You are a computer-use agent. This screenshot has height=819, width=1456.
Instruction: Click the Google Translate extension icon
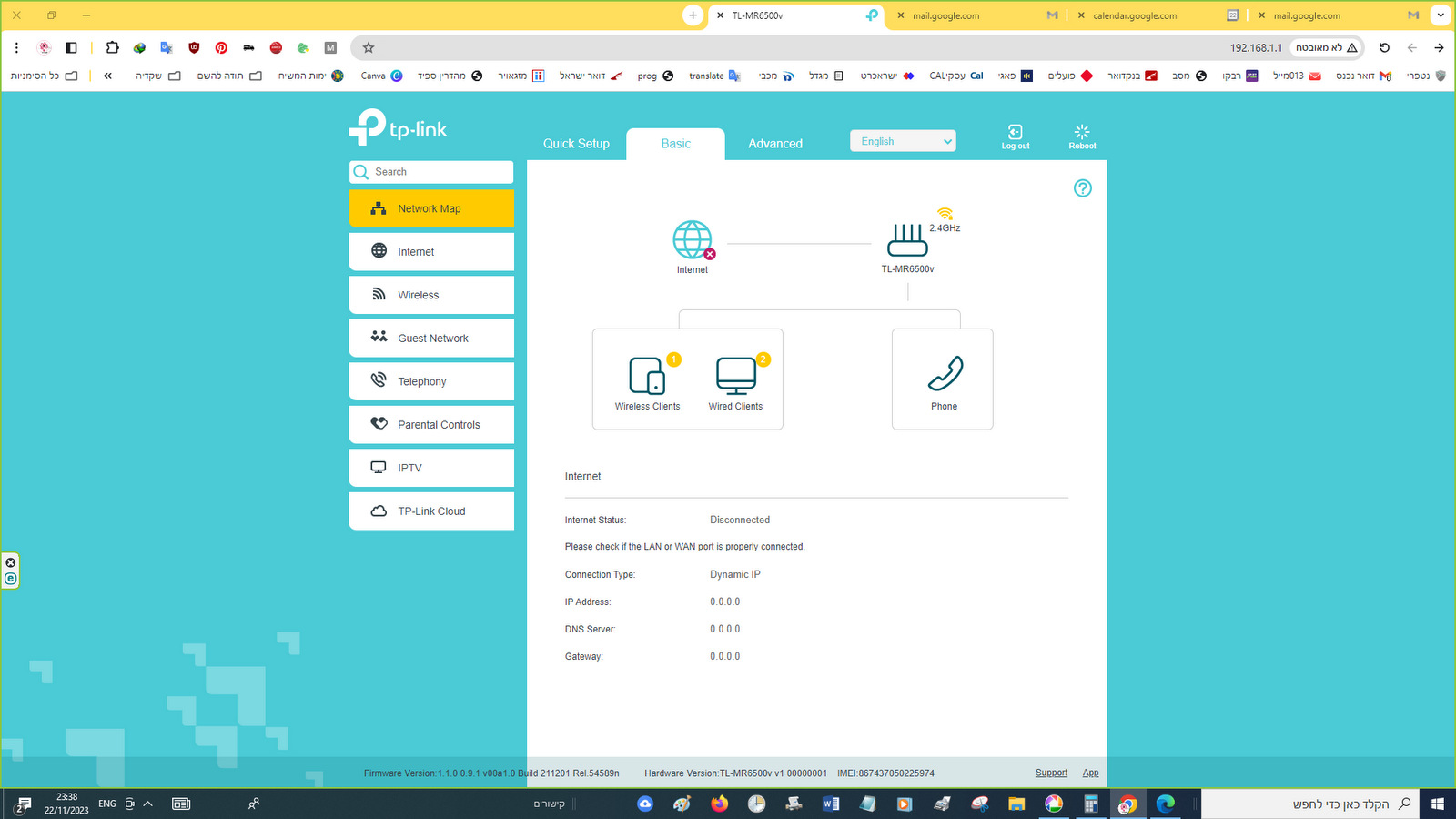coord(167,48)
